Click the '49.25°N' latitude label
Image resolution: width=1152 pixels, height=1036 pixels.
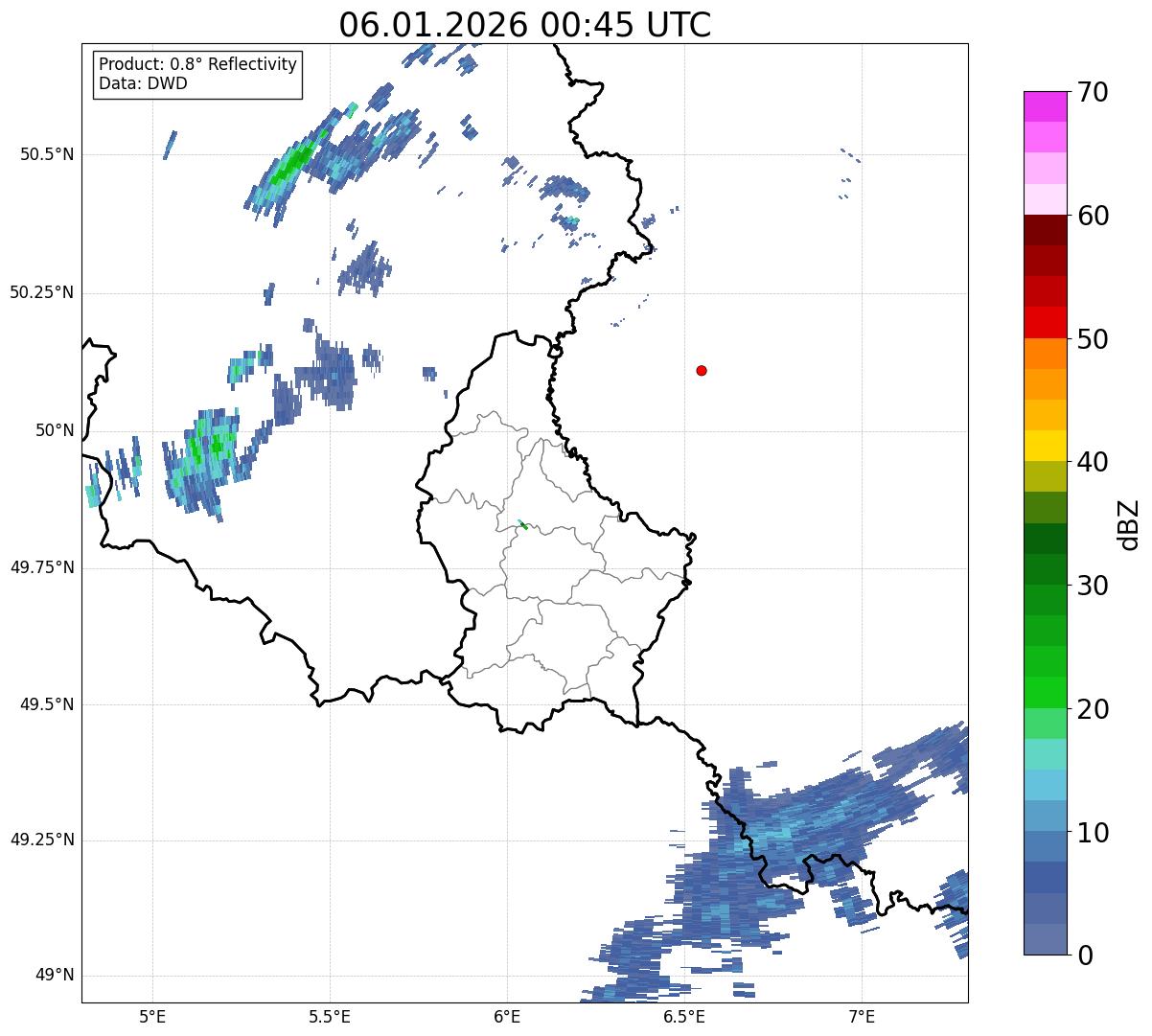(x=41, y=840)
